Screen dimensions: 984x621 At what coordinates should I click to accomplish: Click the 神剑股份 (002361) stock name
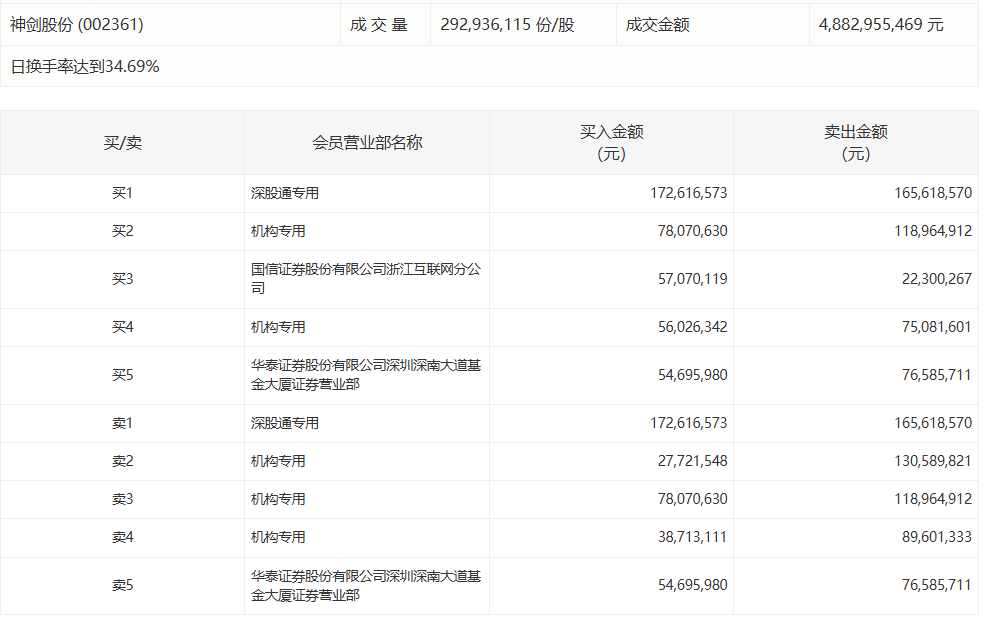(x=77, y=25)
